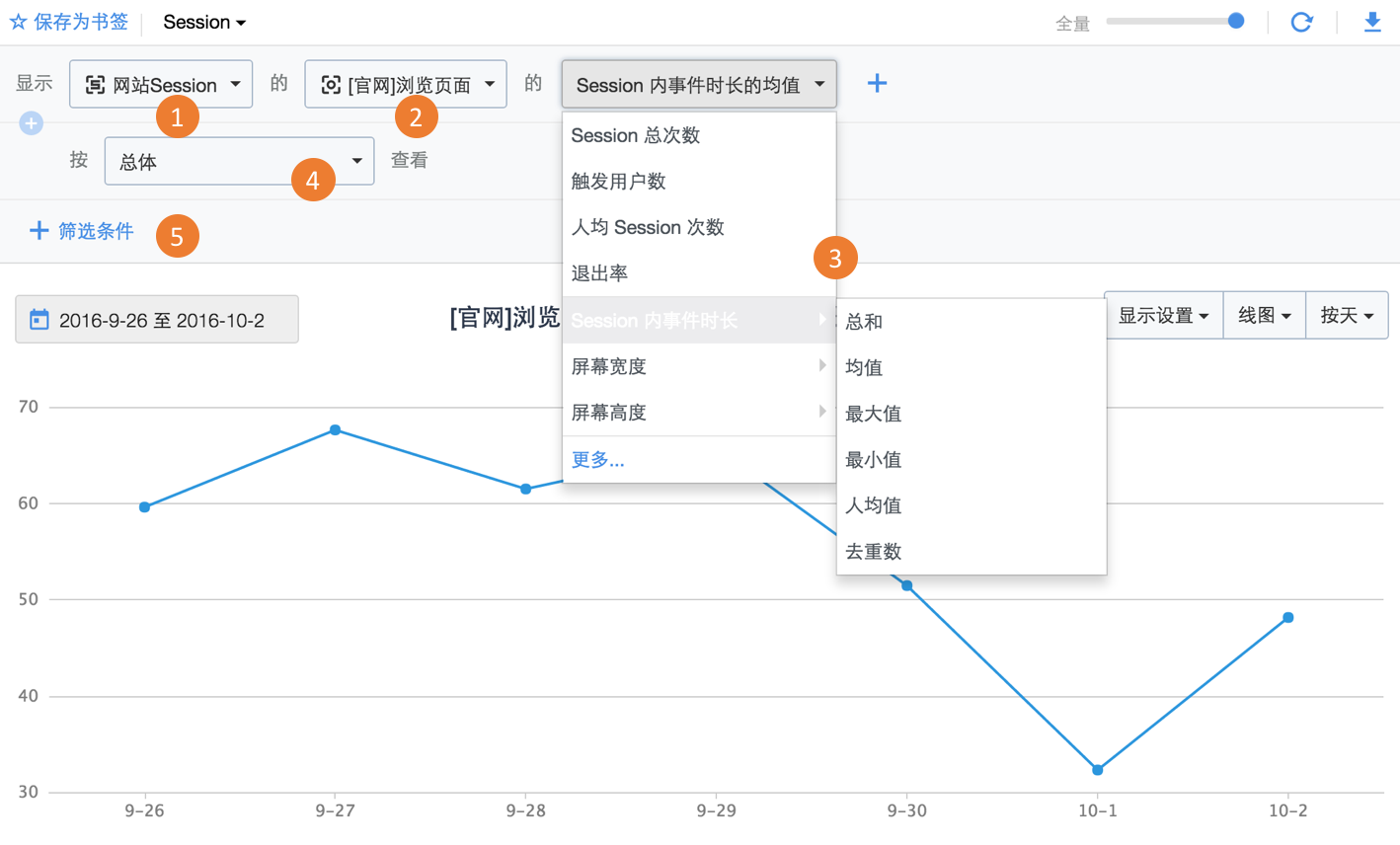Click the 线图 chart type button

point(1264,316)
